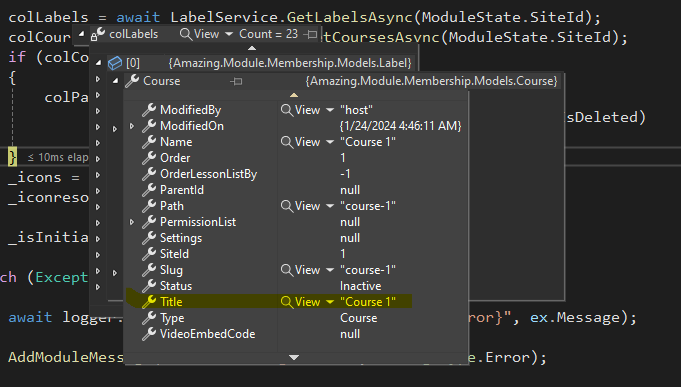The image size is (681, 387).
Task: Click the scroll-down arrow below property list
Action: [294, 357]
